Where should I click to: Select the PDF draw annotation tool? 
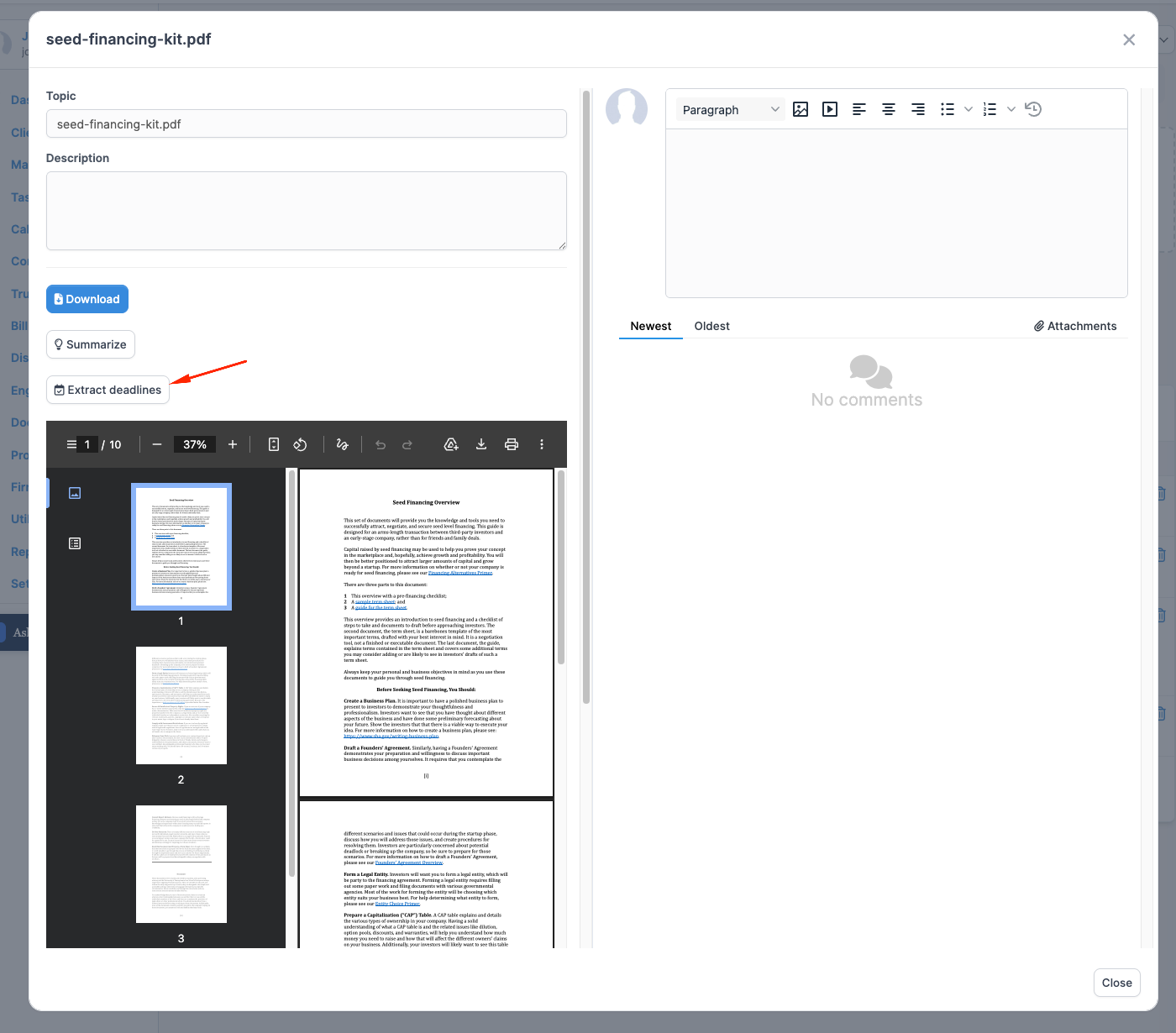click(342, 444)
